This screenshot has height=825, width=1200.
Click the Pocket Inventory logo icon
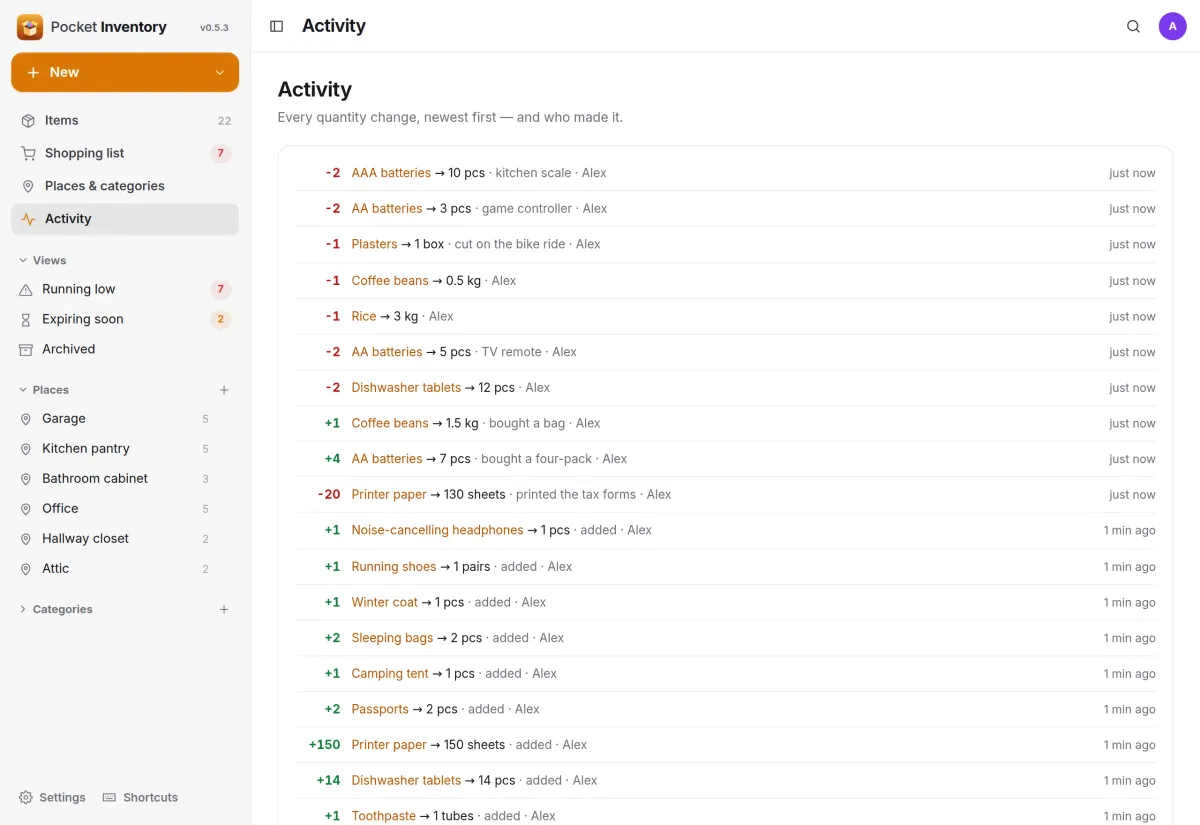coord(30,27)
